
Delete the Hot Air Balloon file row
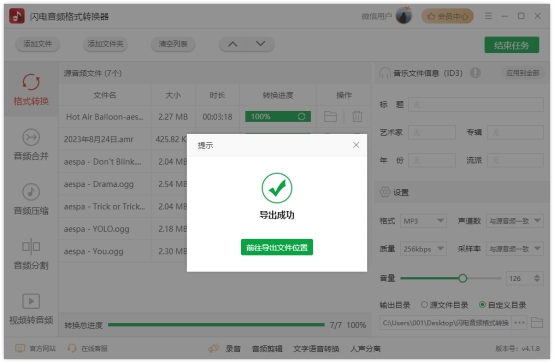click(357, 117)
